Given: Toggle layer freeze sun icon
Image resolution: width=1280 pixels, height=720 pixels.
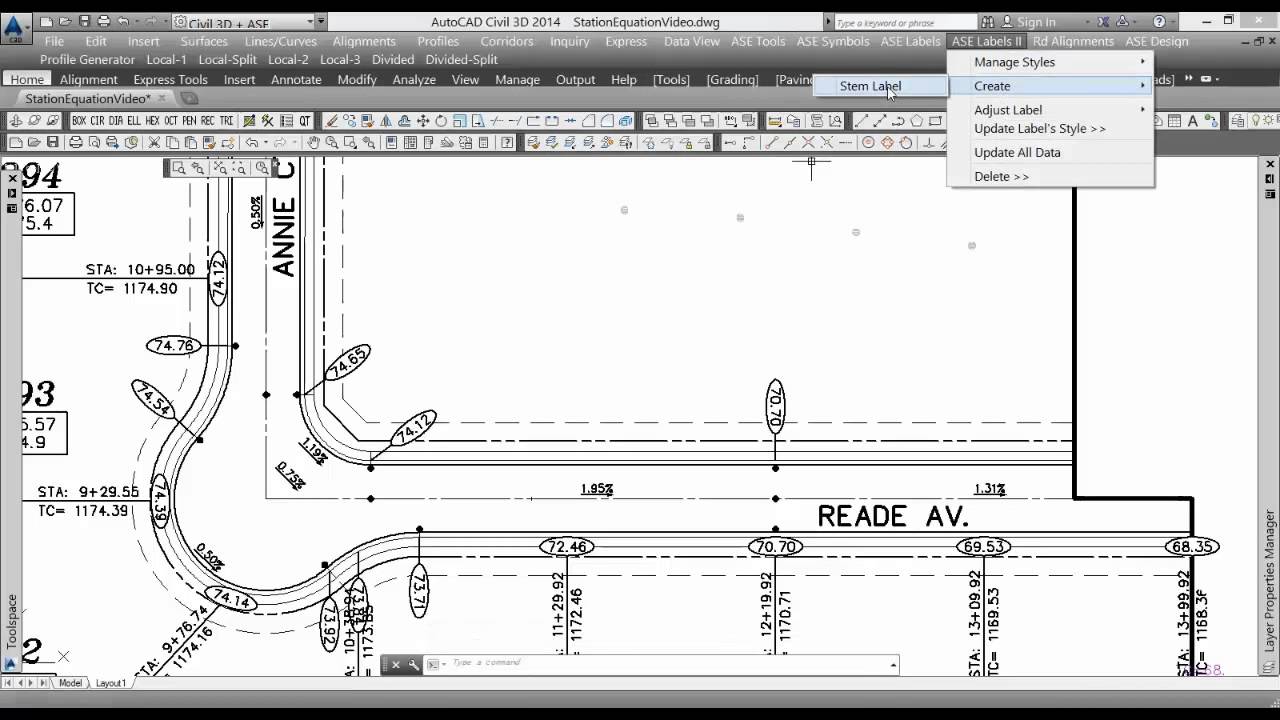Looking at the screenshot, I should pos(1269,120).
